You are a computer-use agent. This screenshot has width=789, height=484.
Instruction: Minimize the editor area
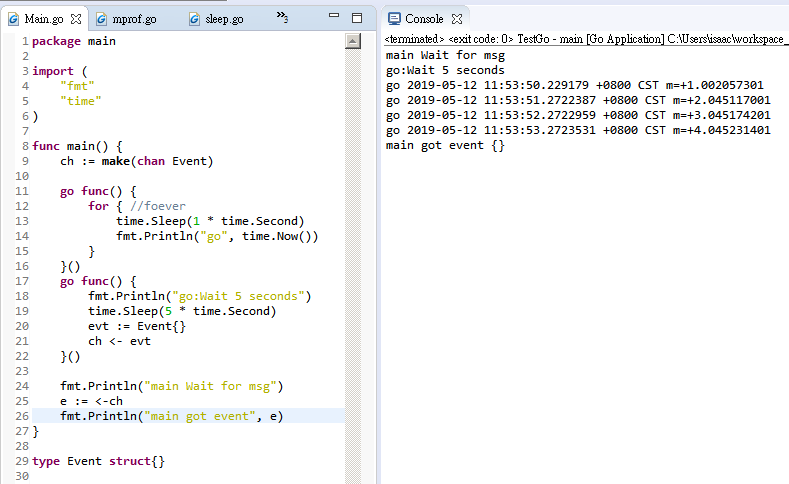[x=333, y=18]
